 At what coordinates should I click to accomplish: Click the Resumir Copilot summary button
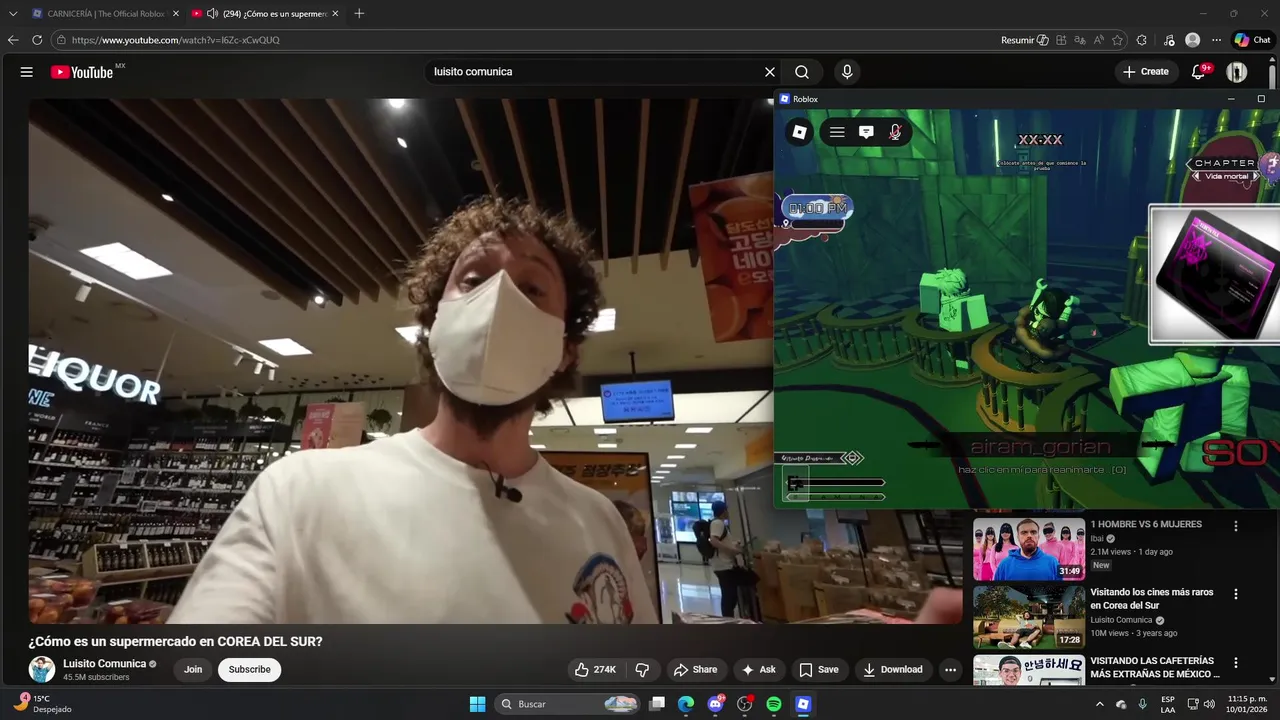(1025, 40)
